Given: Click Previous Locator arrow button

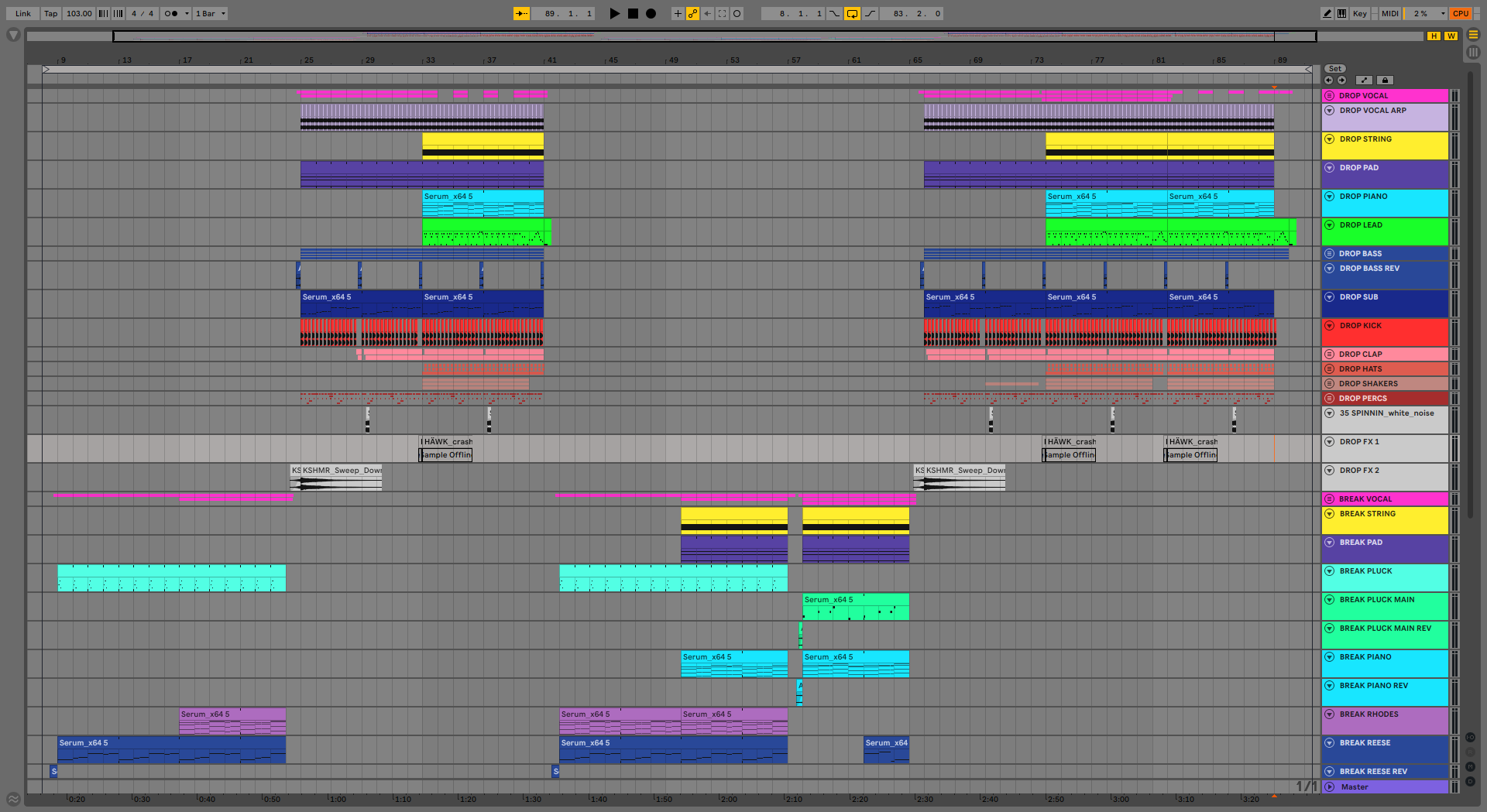Looking at the screenshot, I should click(x=1329, y=80).
